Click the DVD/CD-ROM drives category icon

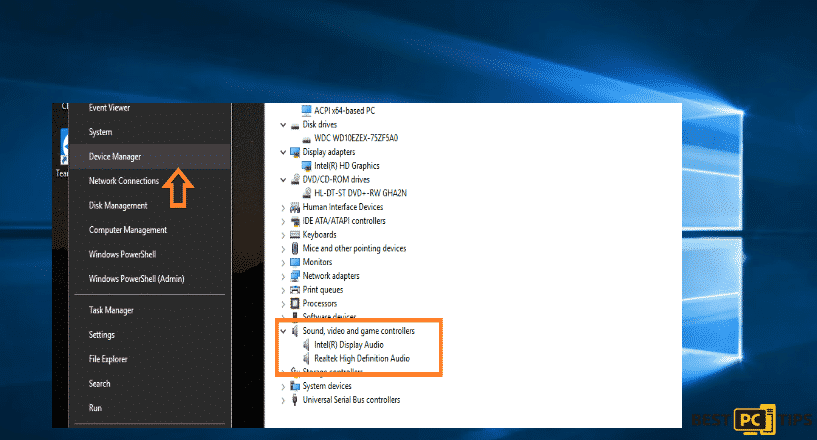click(295, 179)
